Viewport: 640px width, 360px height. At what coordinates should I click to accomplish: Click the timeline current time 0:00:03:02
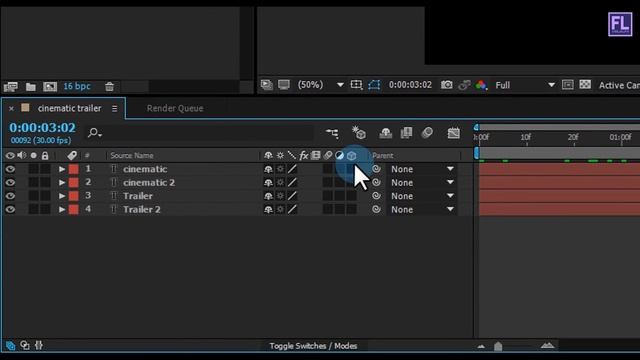pos(42,128)
